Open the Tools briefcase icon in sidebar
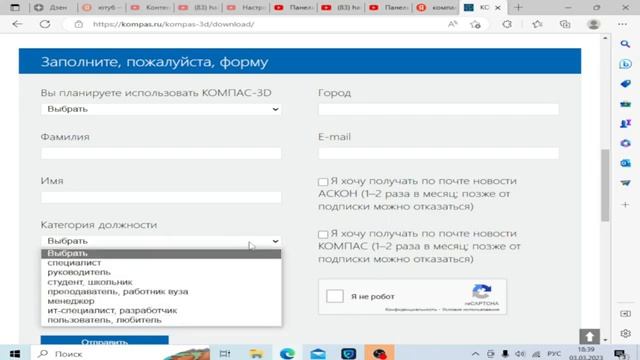The width and height of the screenshot is (640, 360). 625,104
